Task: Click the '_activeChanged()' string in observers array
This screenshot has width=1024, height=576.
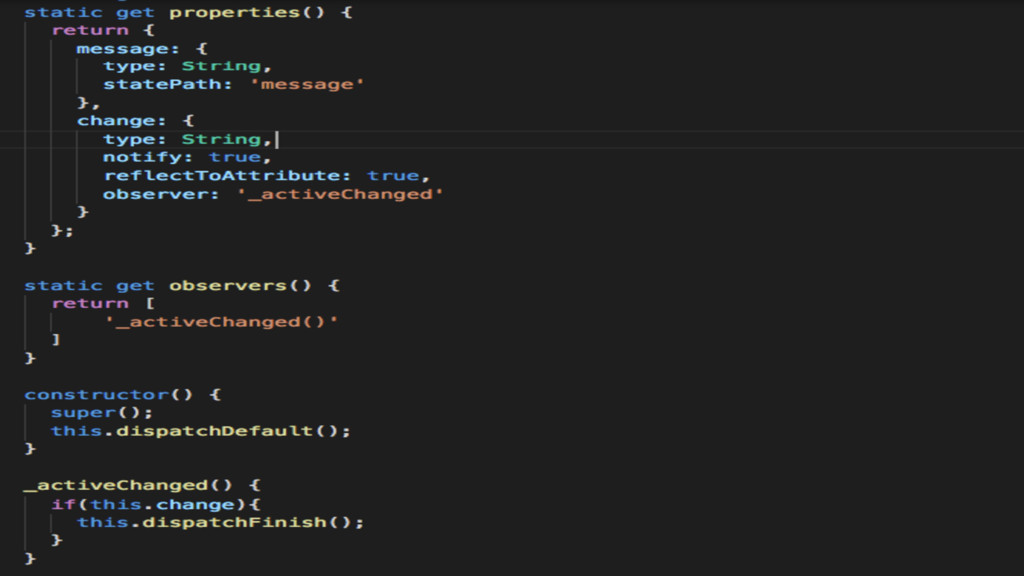Action: click(x=221, y=322)
